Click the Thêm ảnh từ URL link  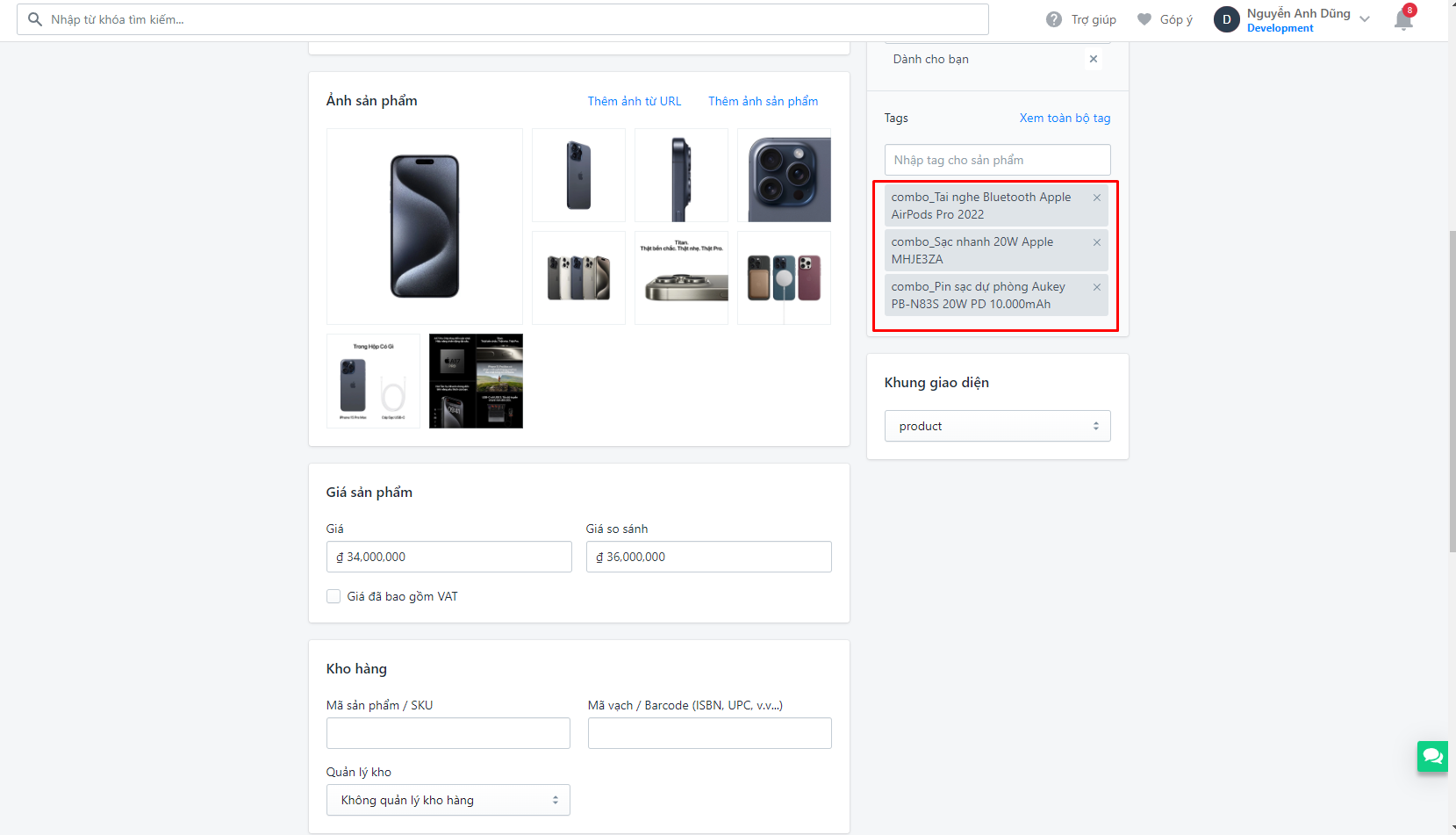click(x=635, y=101)
